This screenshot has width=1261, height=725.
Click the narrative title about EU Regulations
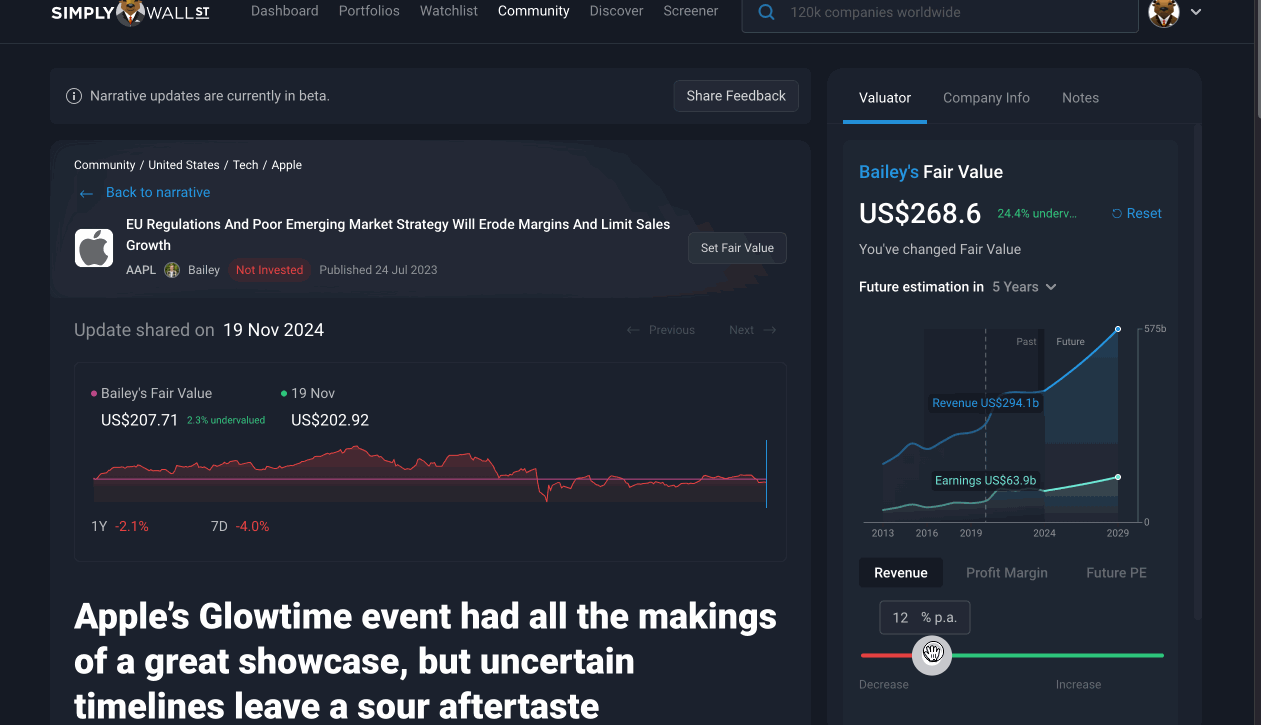pyautogui.click(x=398, y=235)
